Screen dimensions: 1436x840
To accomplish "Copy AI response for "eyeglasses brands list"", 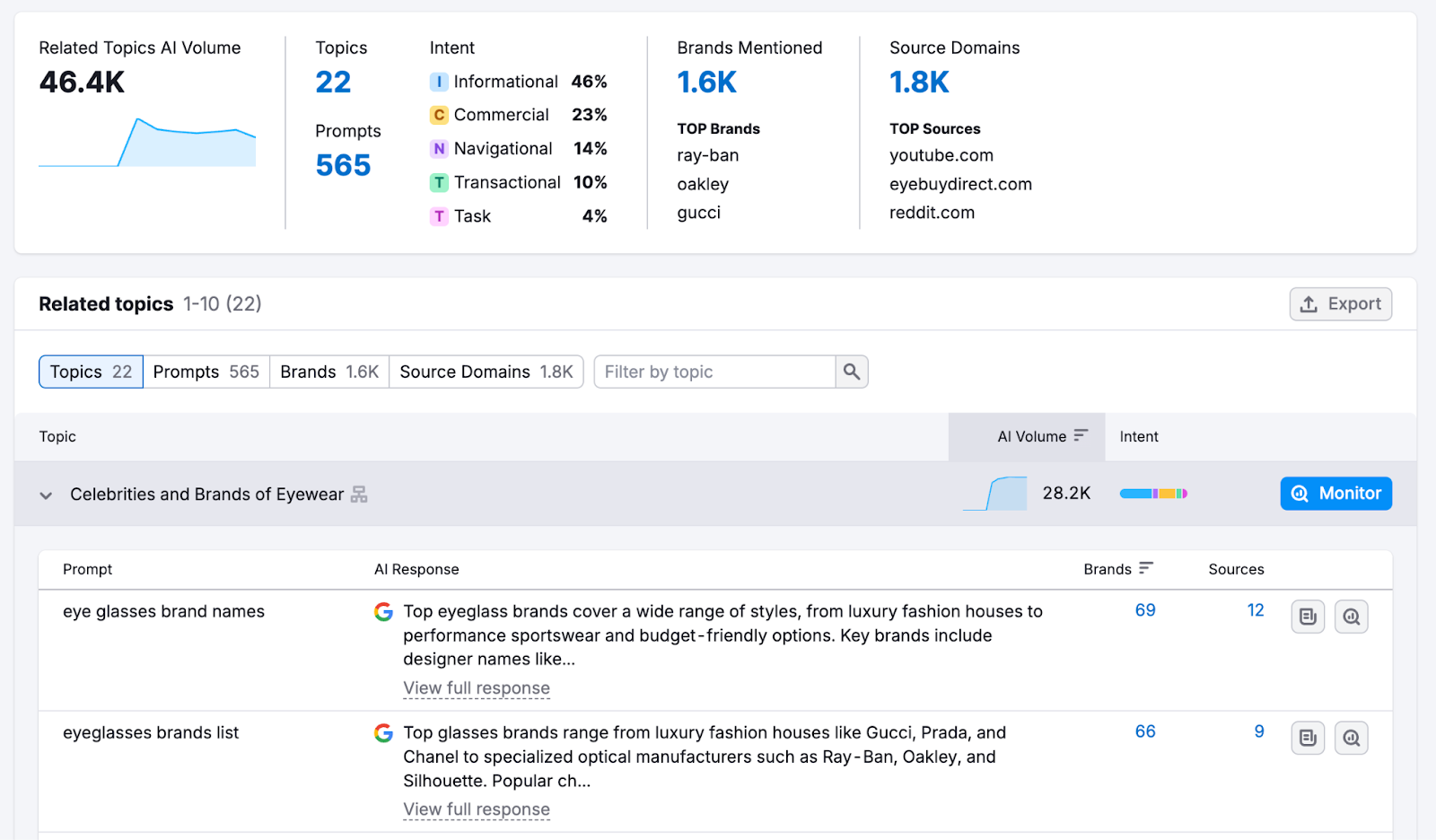I will (x=1308, y=738).
